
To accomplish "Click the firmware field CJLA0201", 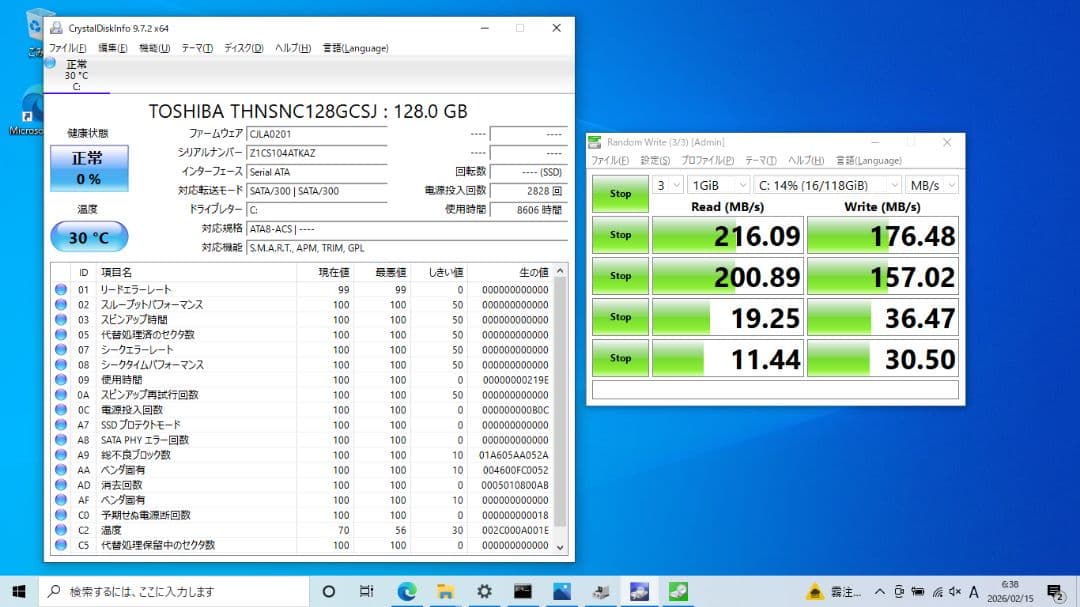I will (x=316, y=134).
